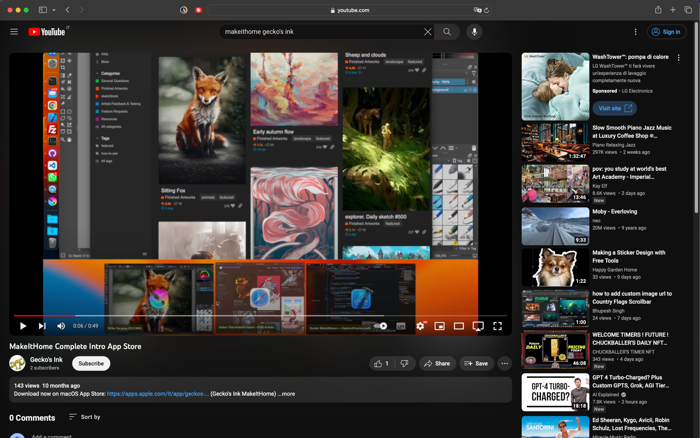Screen dimensions: 700x438
Task: Show Safari tab overview
Action: click(688, 10)
